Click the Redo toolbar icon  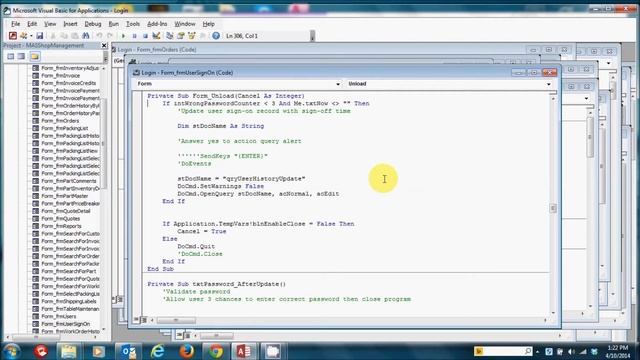click(x=110, y=36)
